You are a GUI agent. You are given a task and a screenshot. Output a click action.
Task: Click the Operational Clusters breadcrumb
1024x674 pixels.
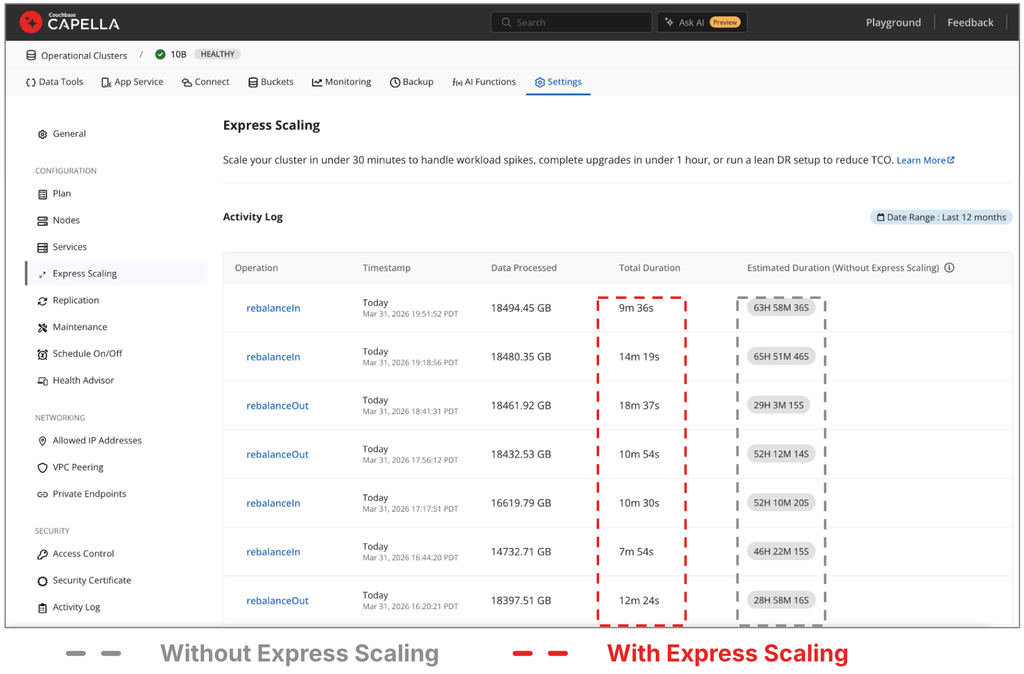tap(84, 56)
